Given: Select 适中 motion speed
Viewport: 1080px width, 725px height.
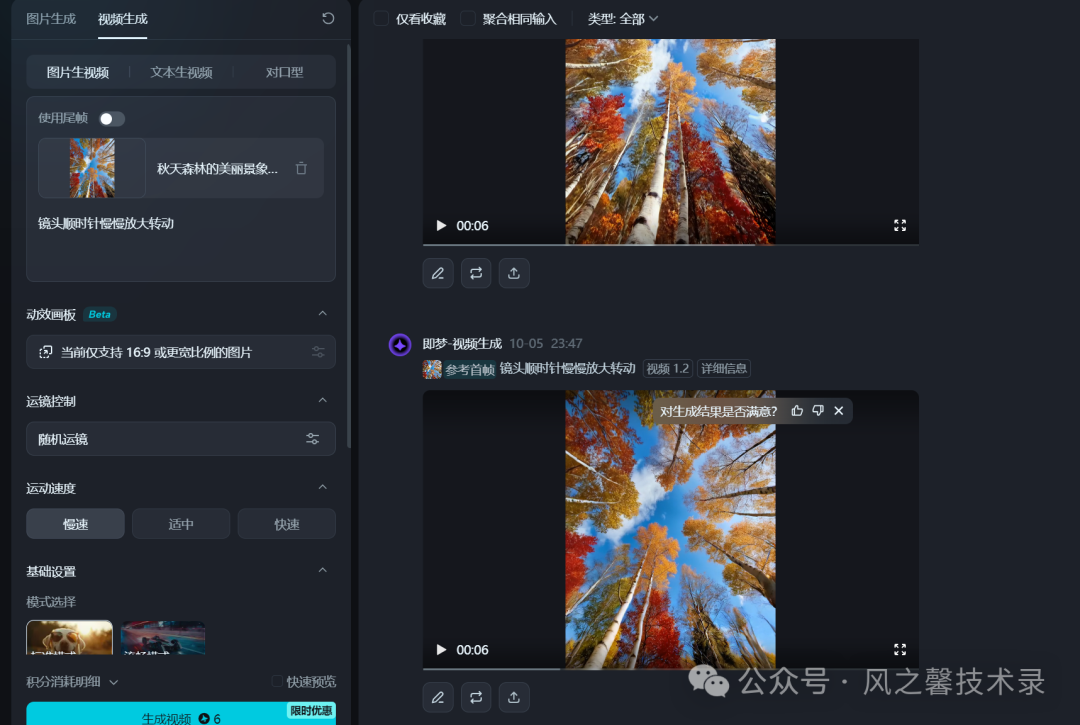Looking at the screenshot, I should (x=181, y=524).
